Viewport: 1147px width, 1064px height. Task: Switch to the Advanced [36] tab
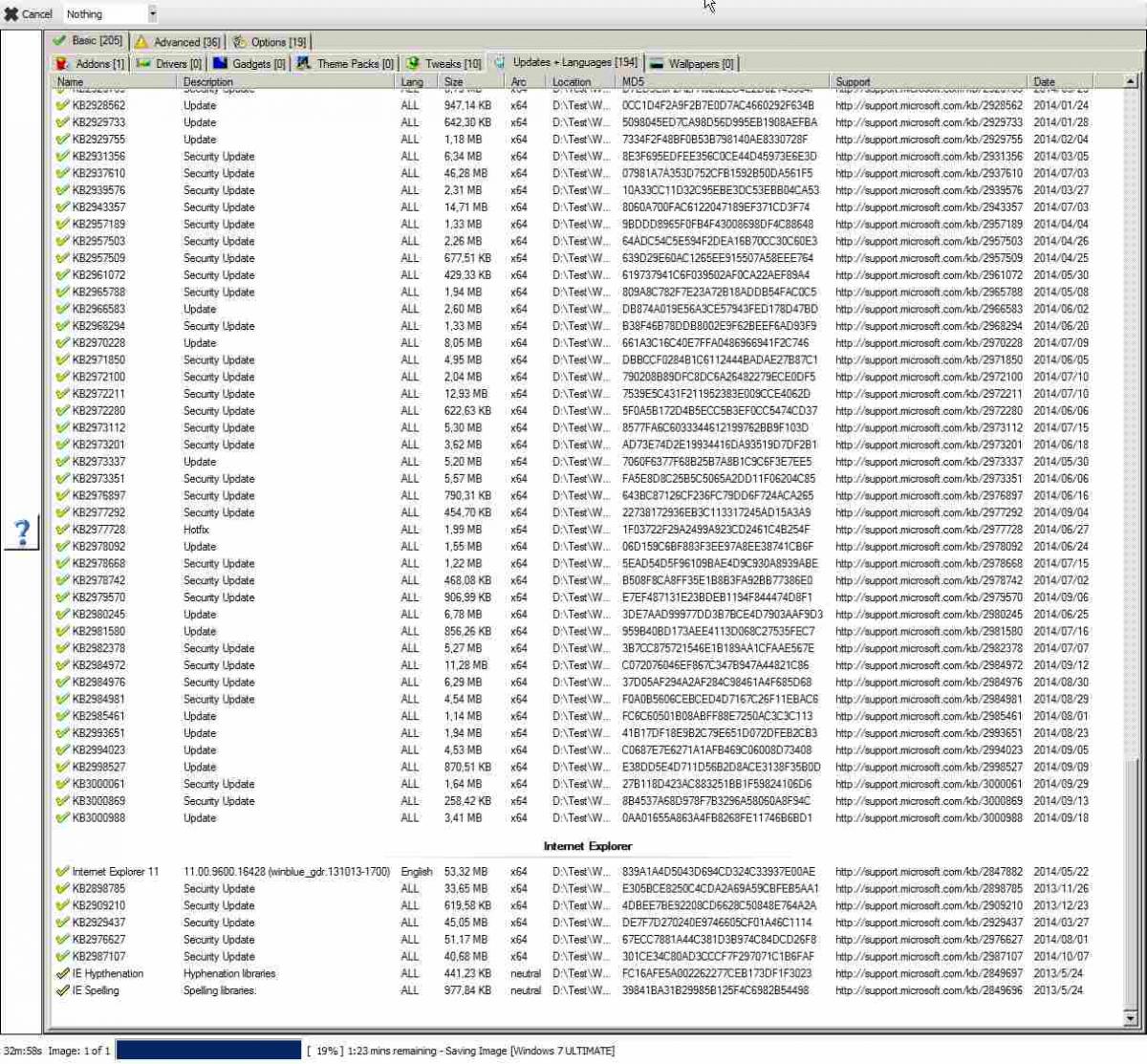pyautogui.click(x=178, y=42)
